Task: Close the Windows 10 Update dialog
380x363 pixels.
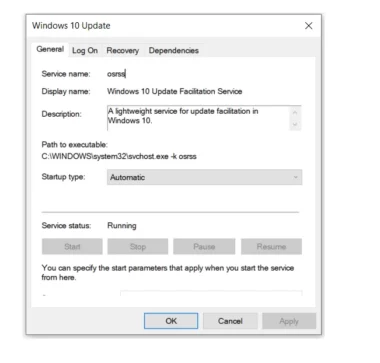Action: click(309, 26)
